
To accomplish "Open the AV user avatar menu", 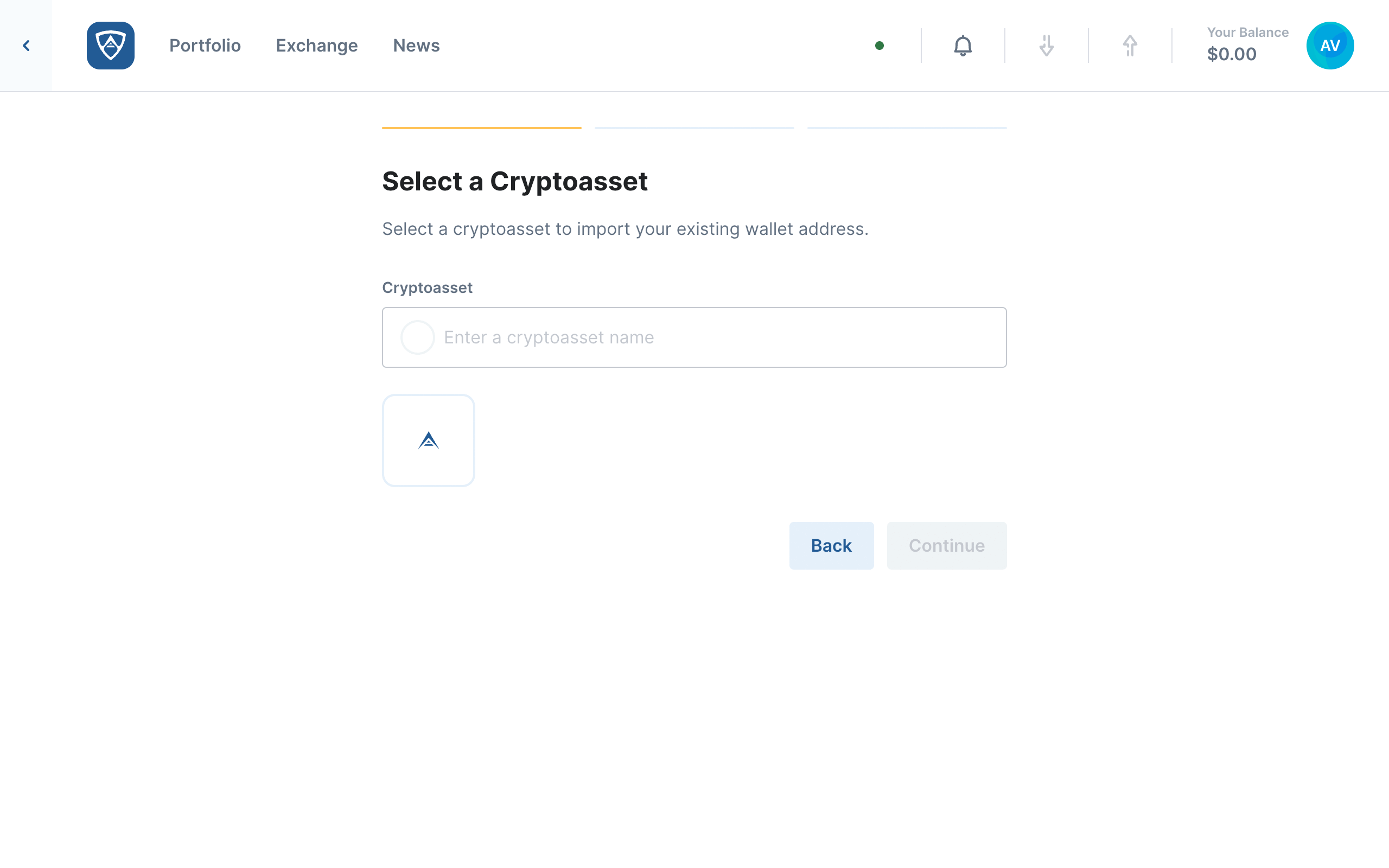I will (x=1330, y=46).
